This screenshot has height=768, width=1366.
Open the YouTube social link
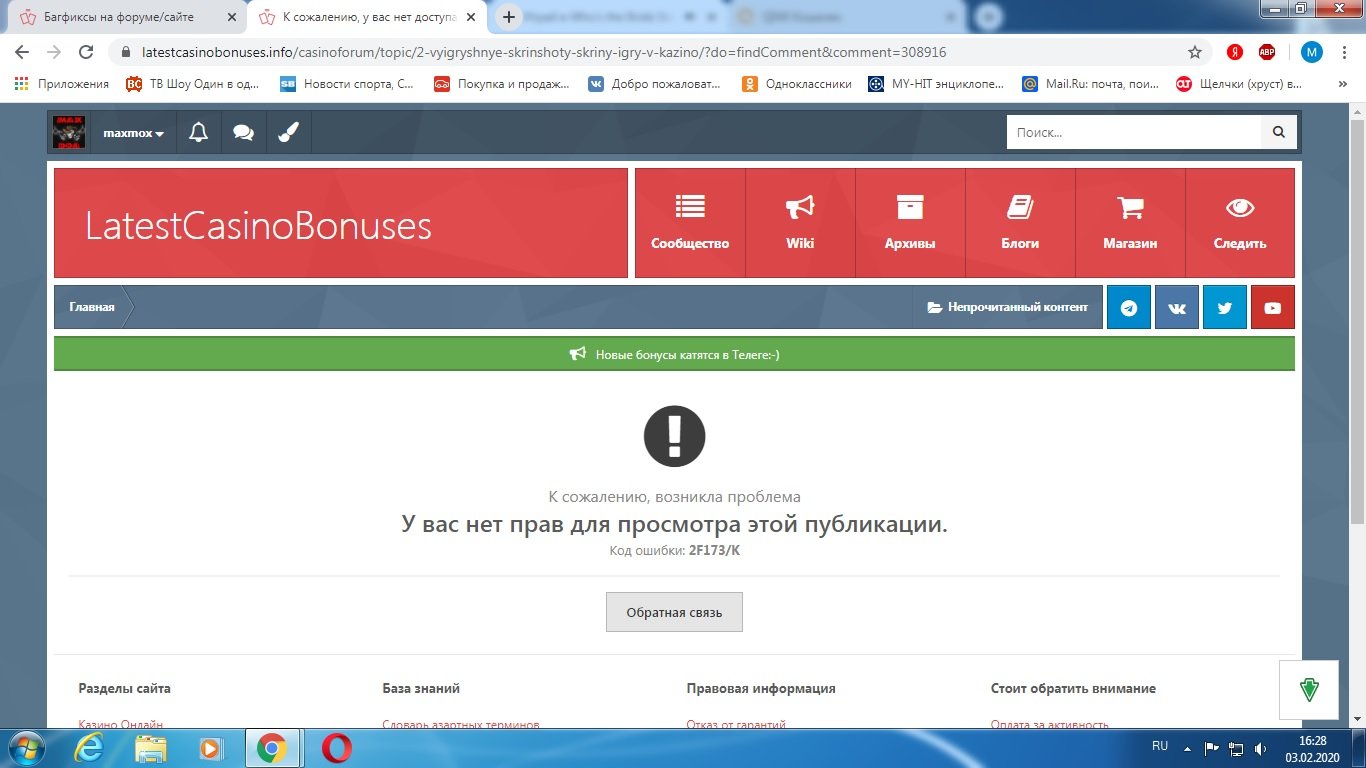pyautogui.click(x=1272, y=308)
